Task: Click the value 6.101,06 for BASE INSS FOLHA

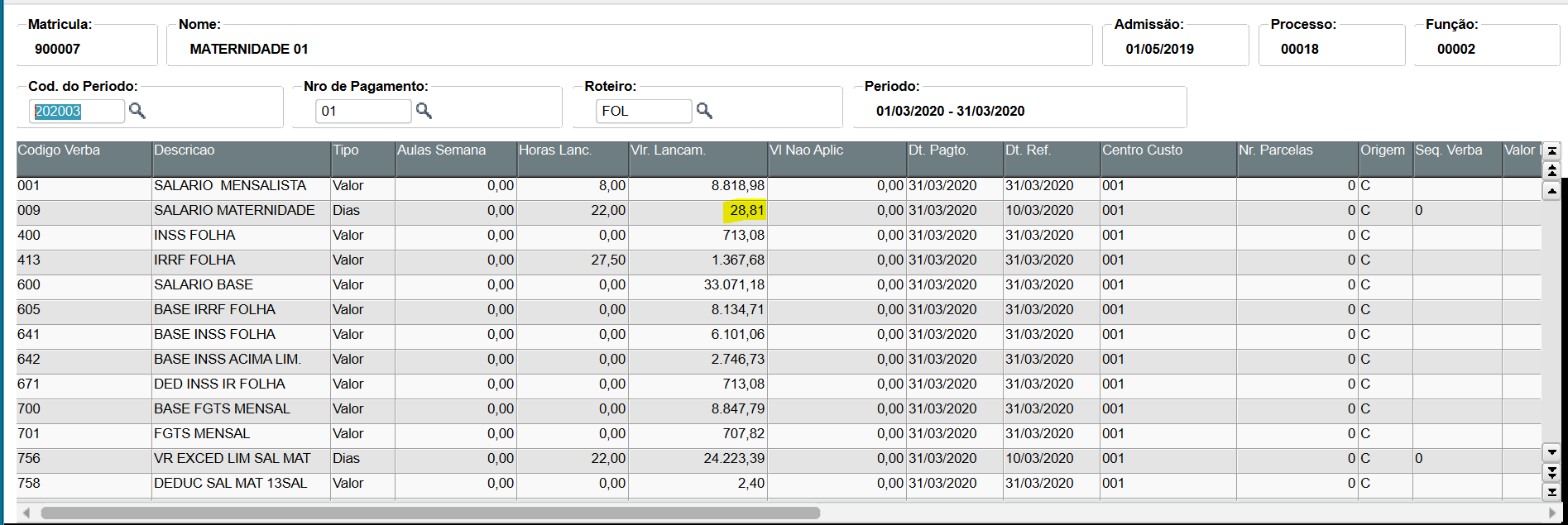Action: click(x=738, y=335)
